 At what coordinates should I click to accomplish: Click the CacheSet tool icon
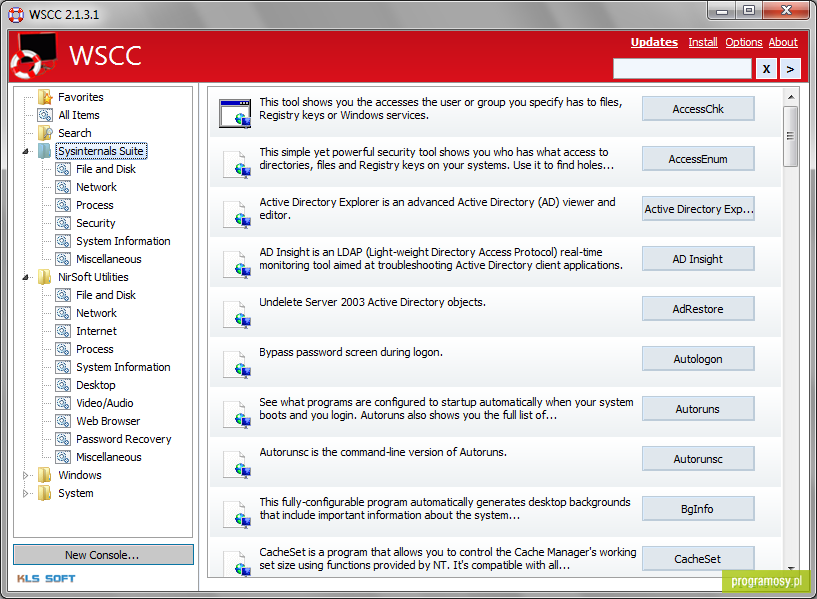(x=237, y=563)
